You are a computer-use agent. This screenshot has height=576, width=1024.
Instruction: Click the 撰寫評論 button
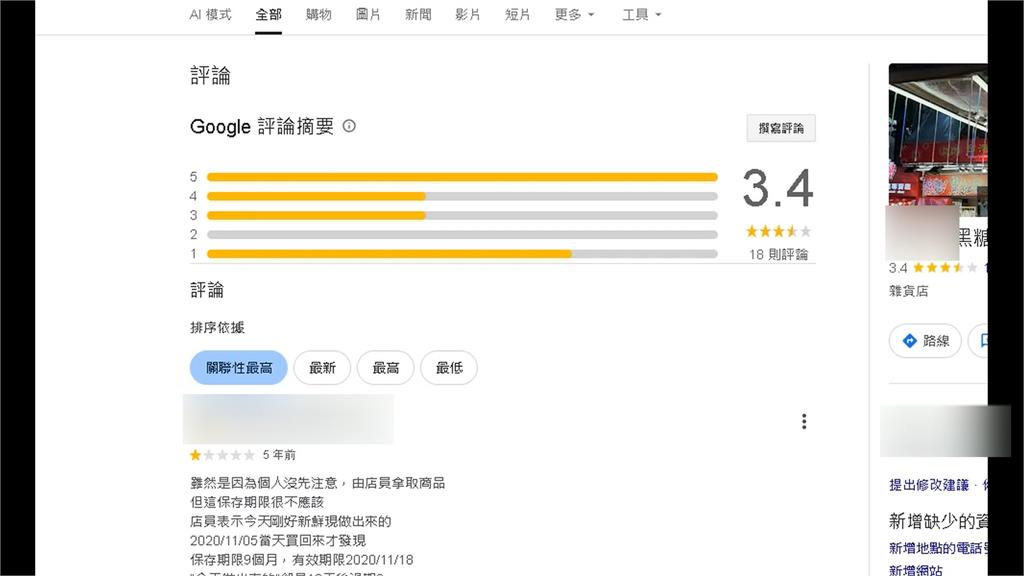pyautogui.click(x=781, y=128)
